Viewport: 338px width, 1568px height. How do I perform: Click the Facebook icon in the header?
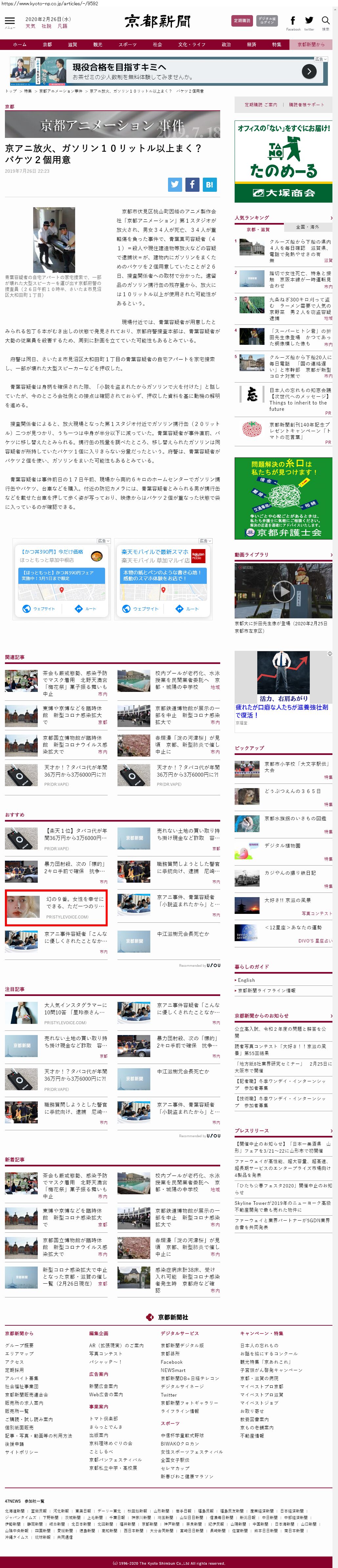(x=293, y=21)
